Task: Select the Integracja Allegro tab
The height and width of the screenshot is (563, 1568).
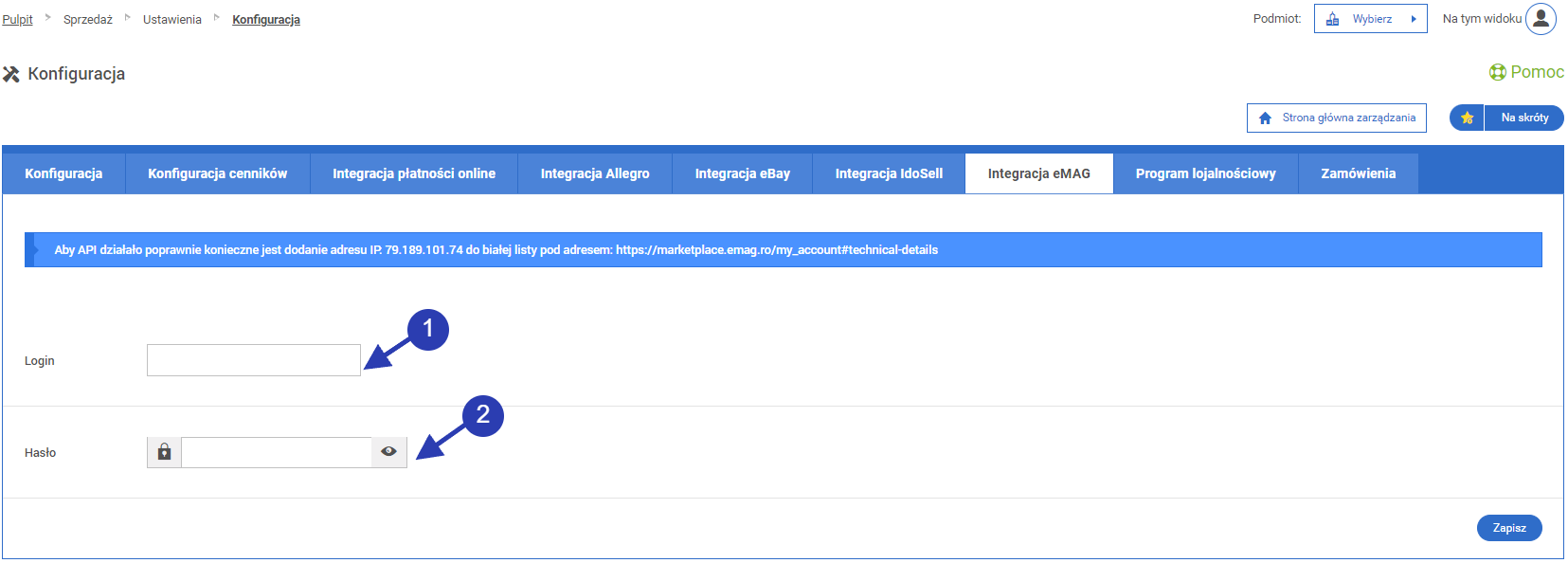Action: 594,173
